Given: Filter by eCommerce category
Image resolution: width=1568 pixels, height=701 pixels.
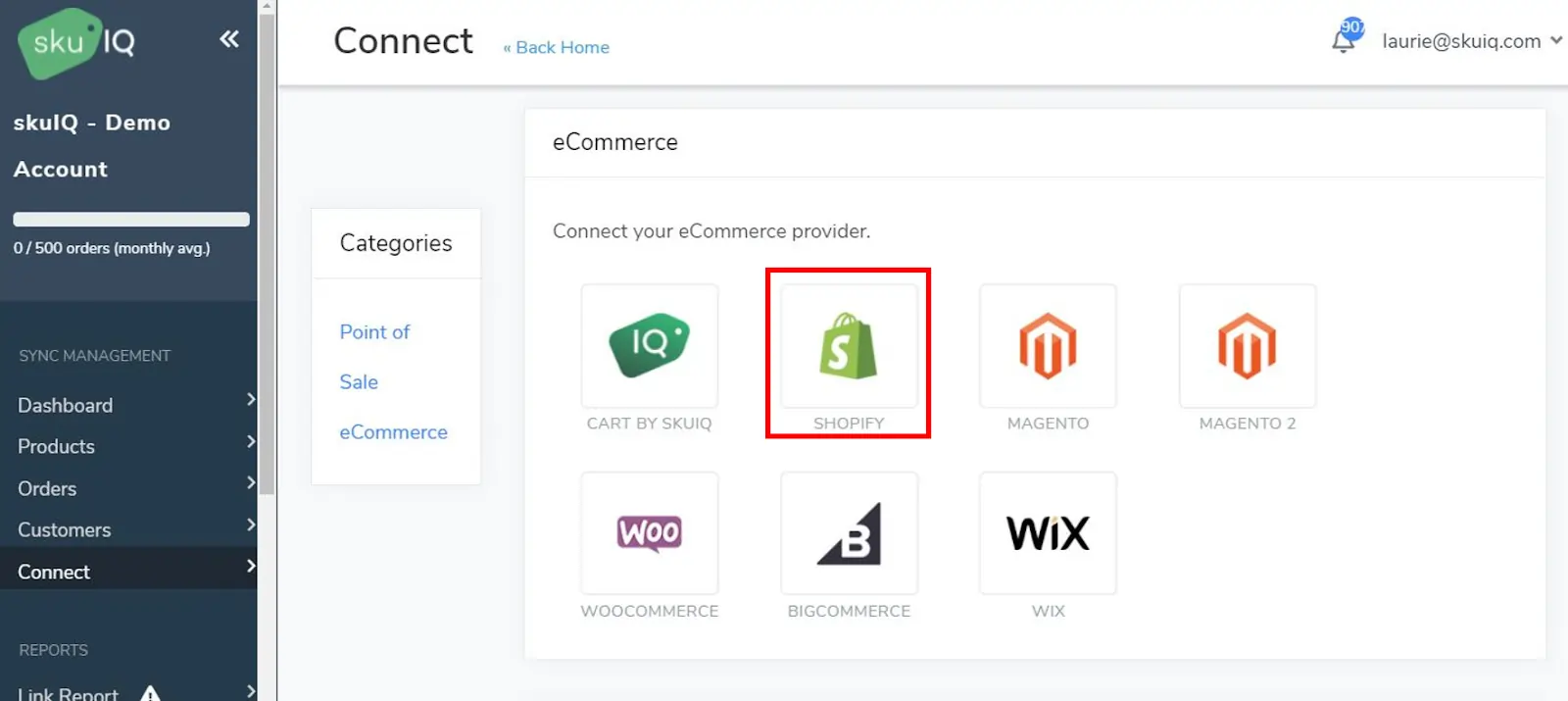Looking at the screenshot, I should click(x=393, y=431).
